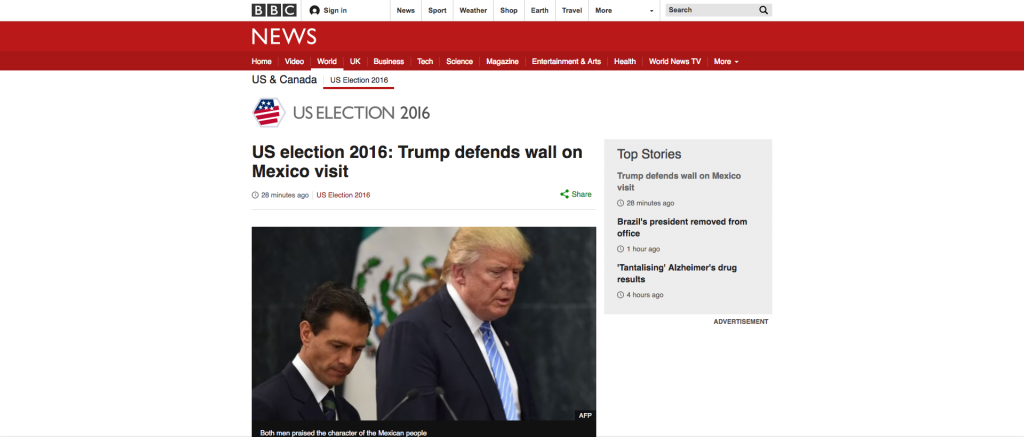Screen dimensions: 1024x437
Task: Expand the news nav More menu
Action: coord(726,61)
